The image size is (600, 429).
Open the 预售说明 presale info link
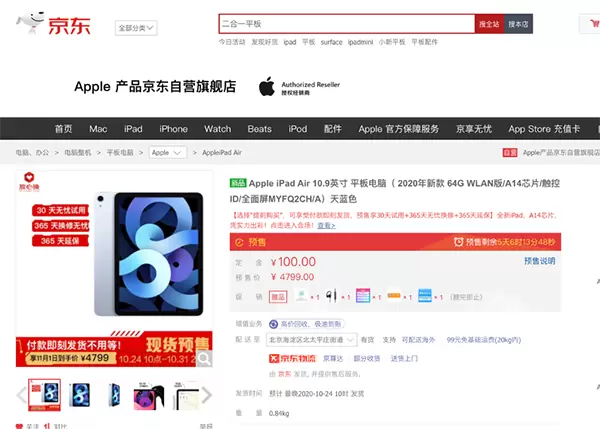(539, 261)
